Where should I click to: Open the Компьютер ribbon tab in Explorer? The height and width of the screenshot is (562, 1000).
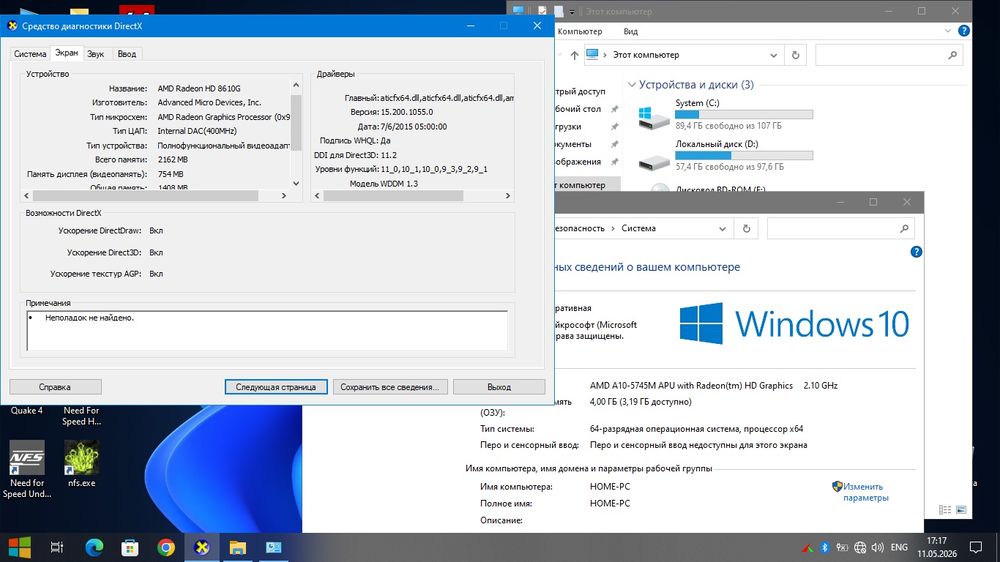pos(579,31)
